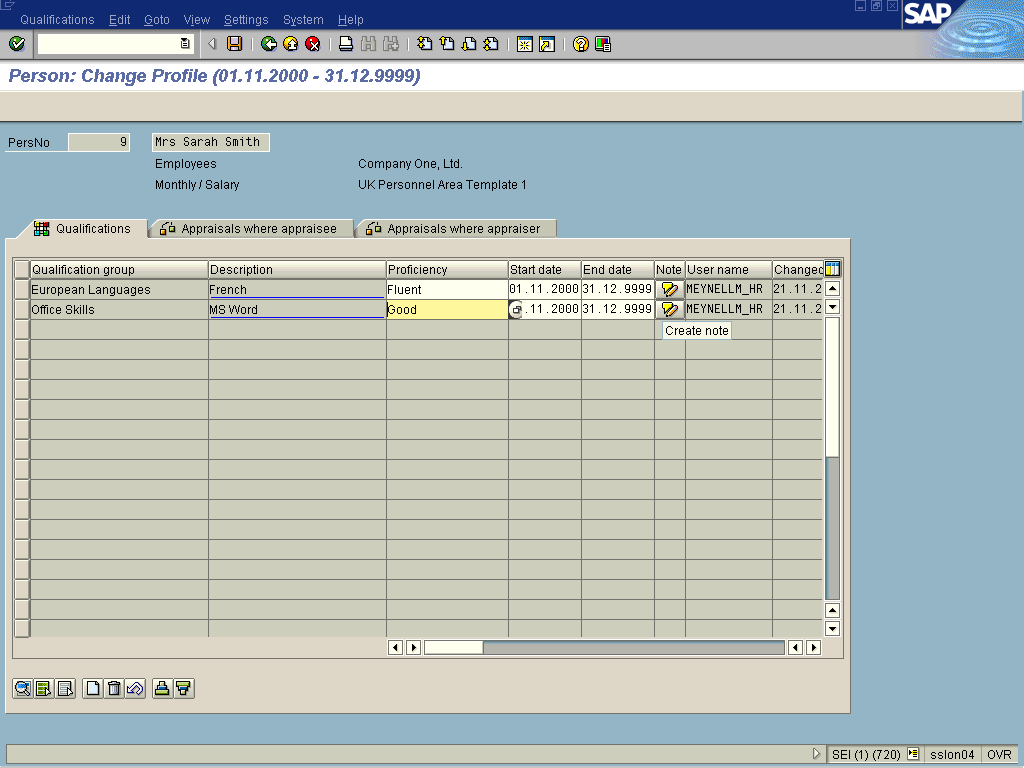Click the sslon04 server name in status bar
Viewport: 1024px width, 768px height.
coord(952,754)
